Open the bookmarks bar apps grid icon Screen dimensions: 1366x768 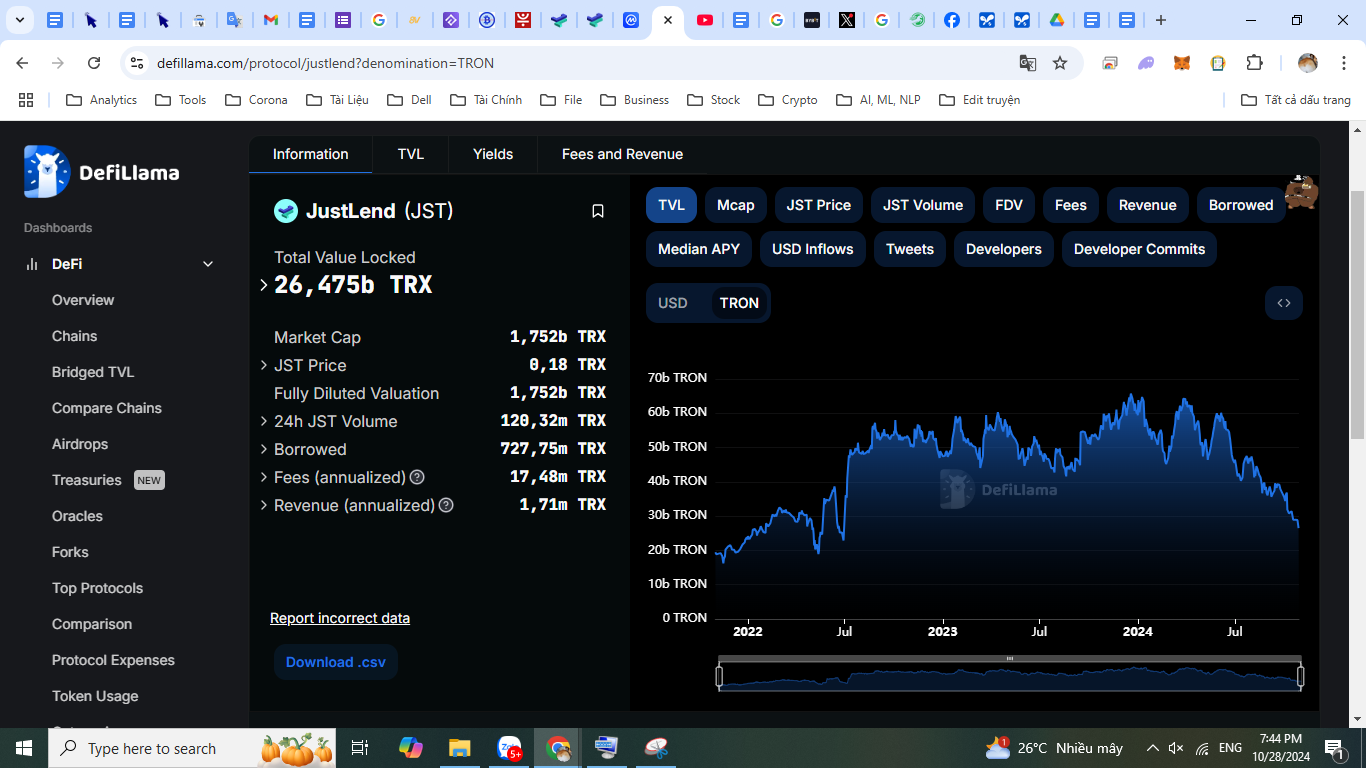pyautogui.click(x=26, y=100)
